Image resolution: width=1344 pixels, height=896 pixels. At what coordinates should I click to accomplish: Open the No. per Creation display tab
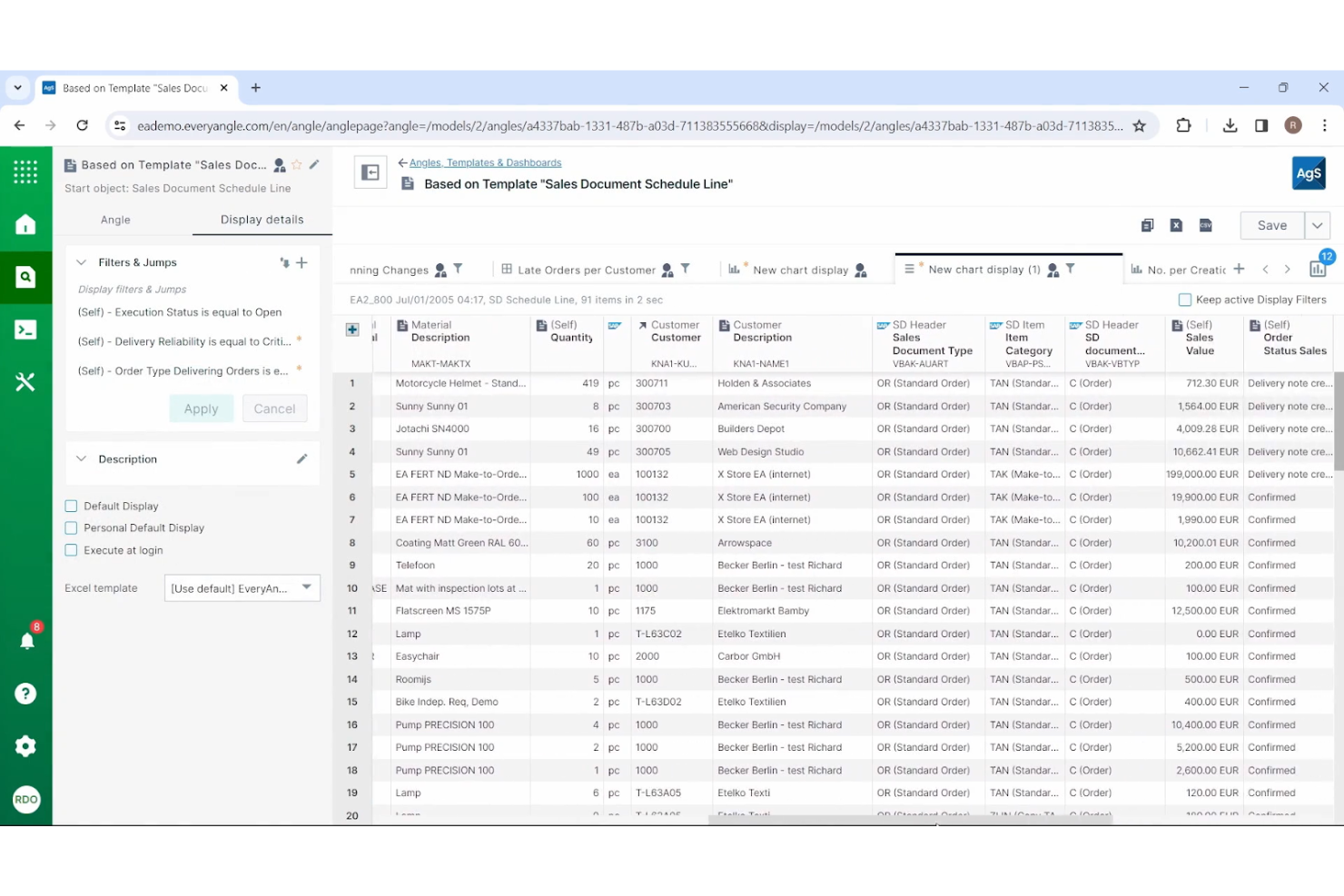point(1186,271)
